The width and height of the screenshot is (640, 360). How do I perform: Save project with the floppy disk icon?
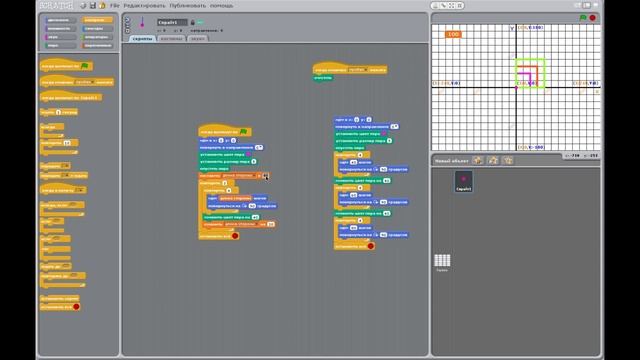[x=93, y=6]
